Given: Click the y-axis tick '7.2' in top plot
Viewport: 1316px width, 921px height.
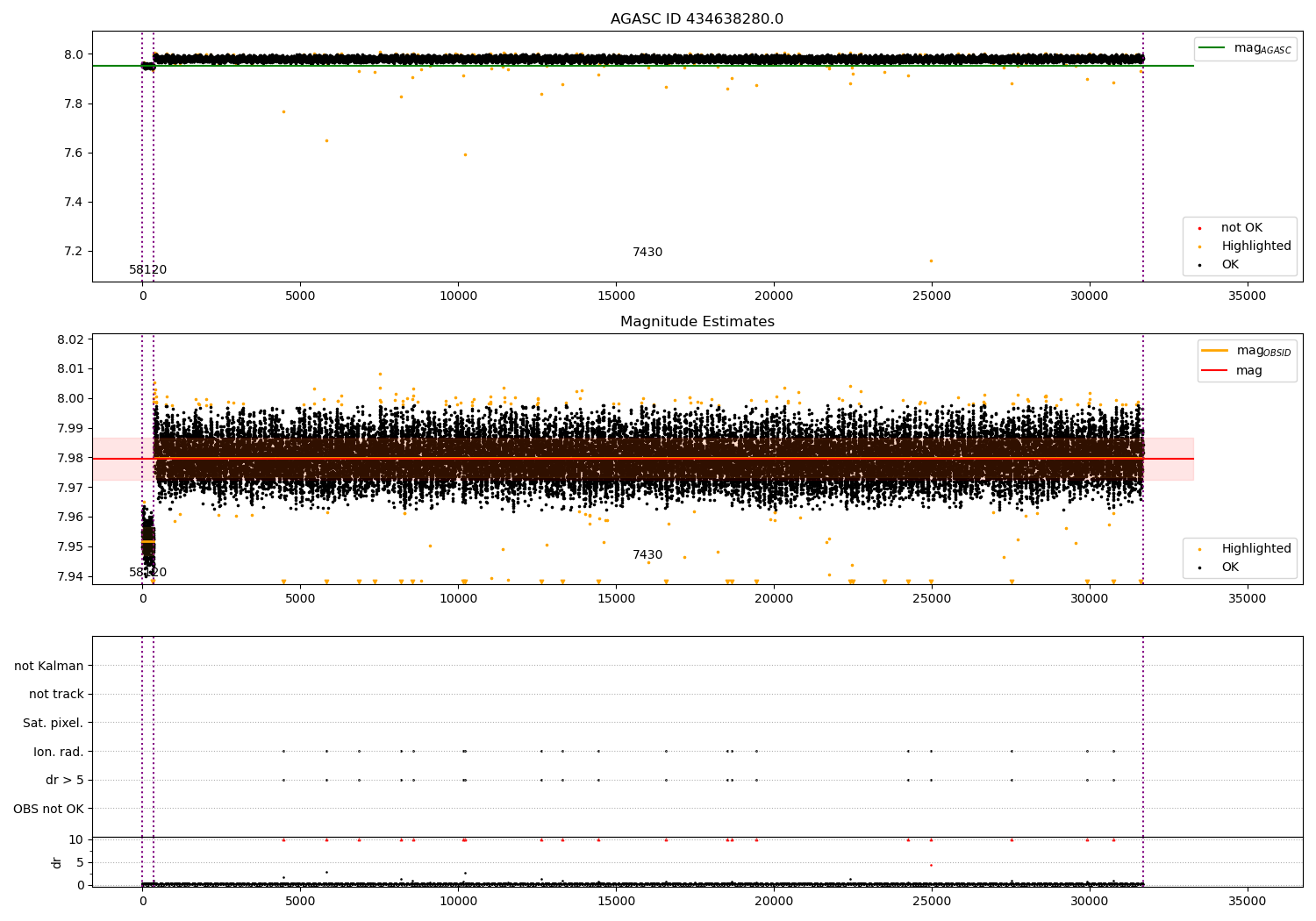Looking at the screenshot, I should (74, 251).
